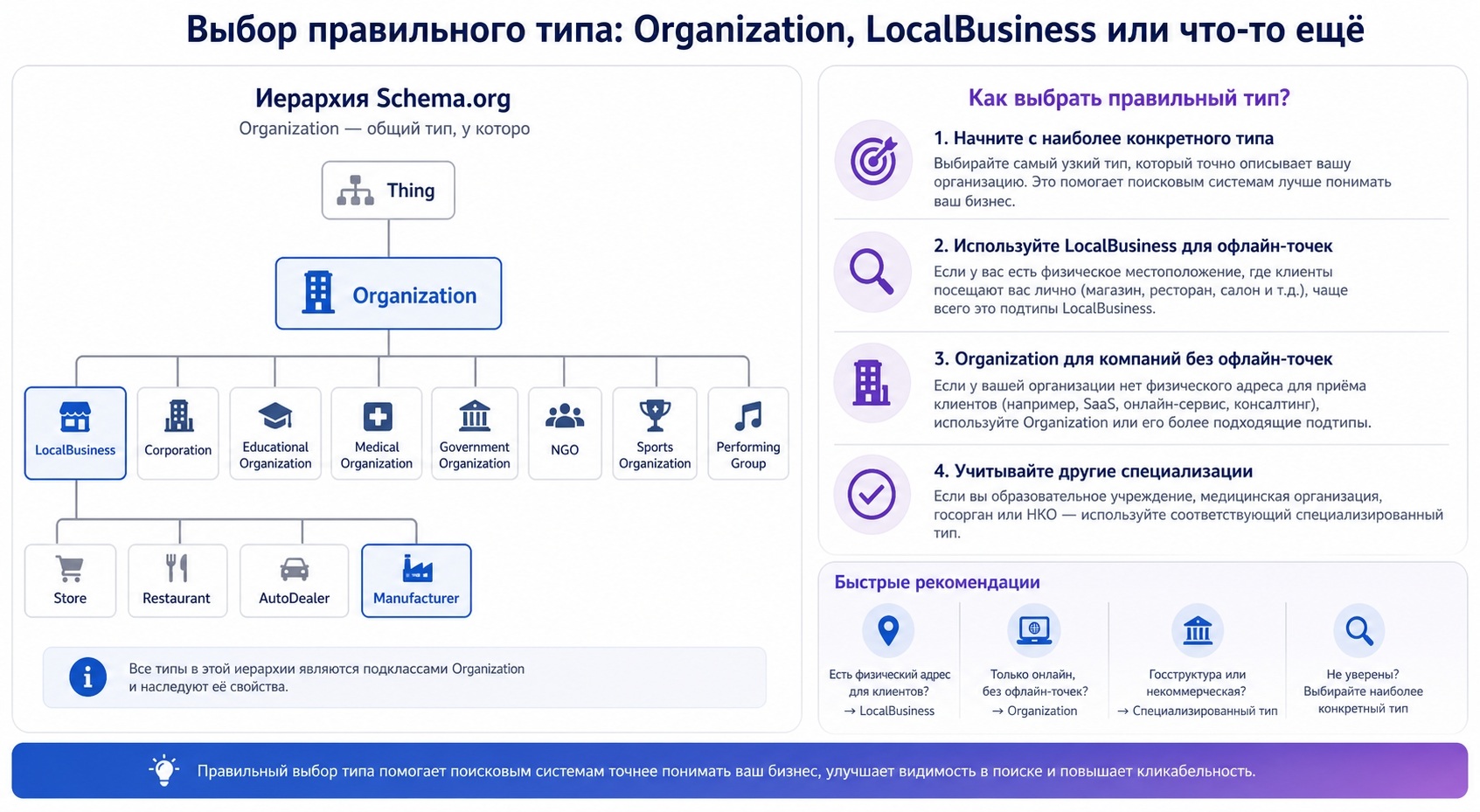Click 'Есть физический адрес для клиентов?' text

point(889,683)
